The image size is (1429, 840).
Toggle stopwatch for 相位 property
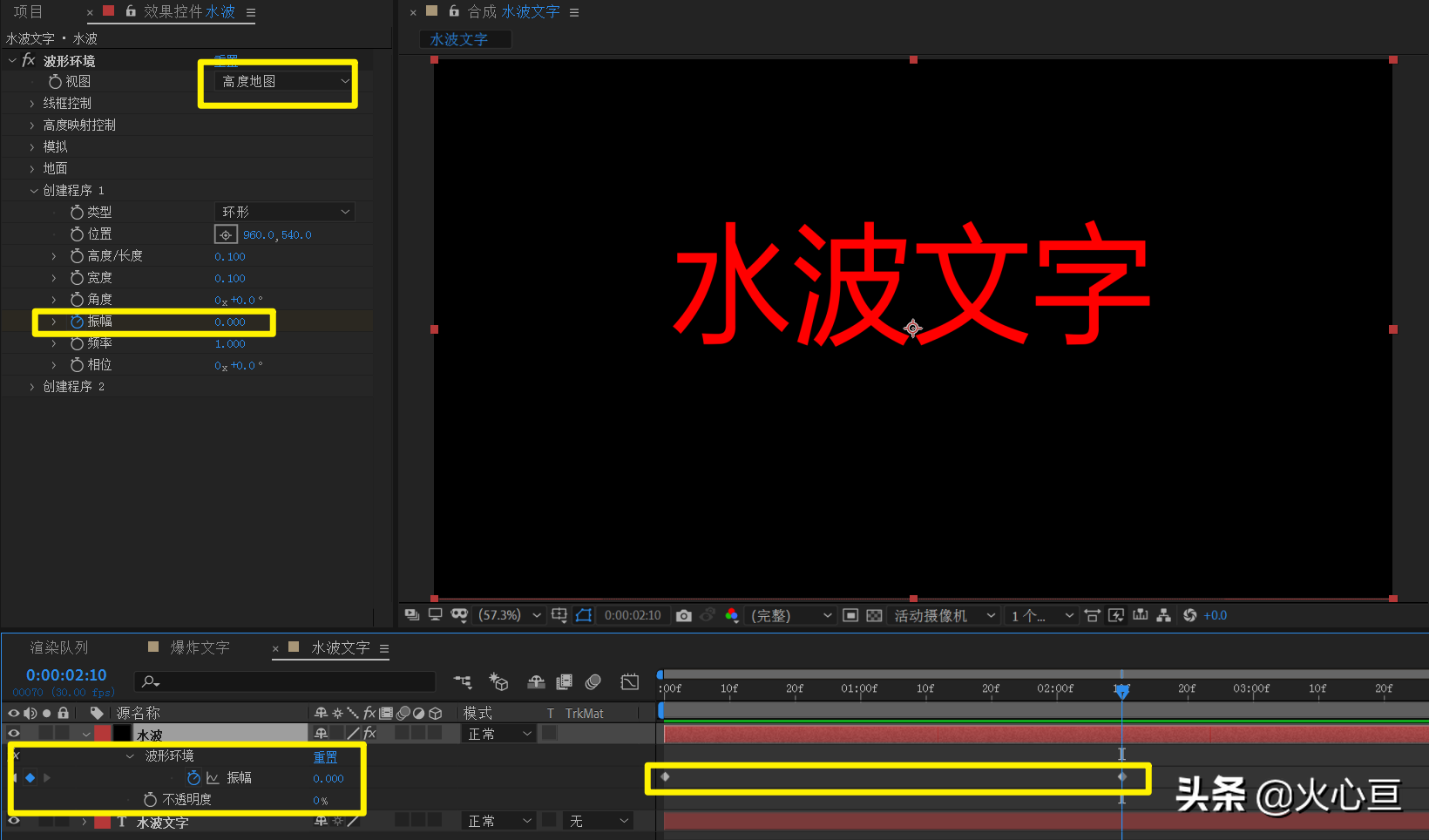point(77,365)
